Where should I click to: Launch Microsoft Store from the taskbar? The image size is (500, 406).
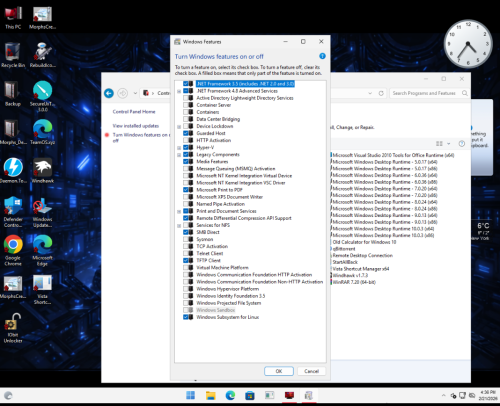pos(250,396)
